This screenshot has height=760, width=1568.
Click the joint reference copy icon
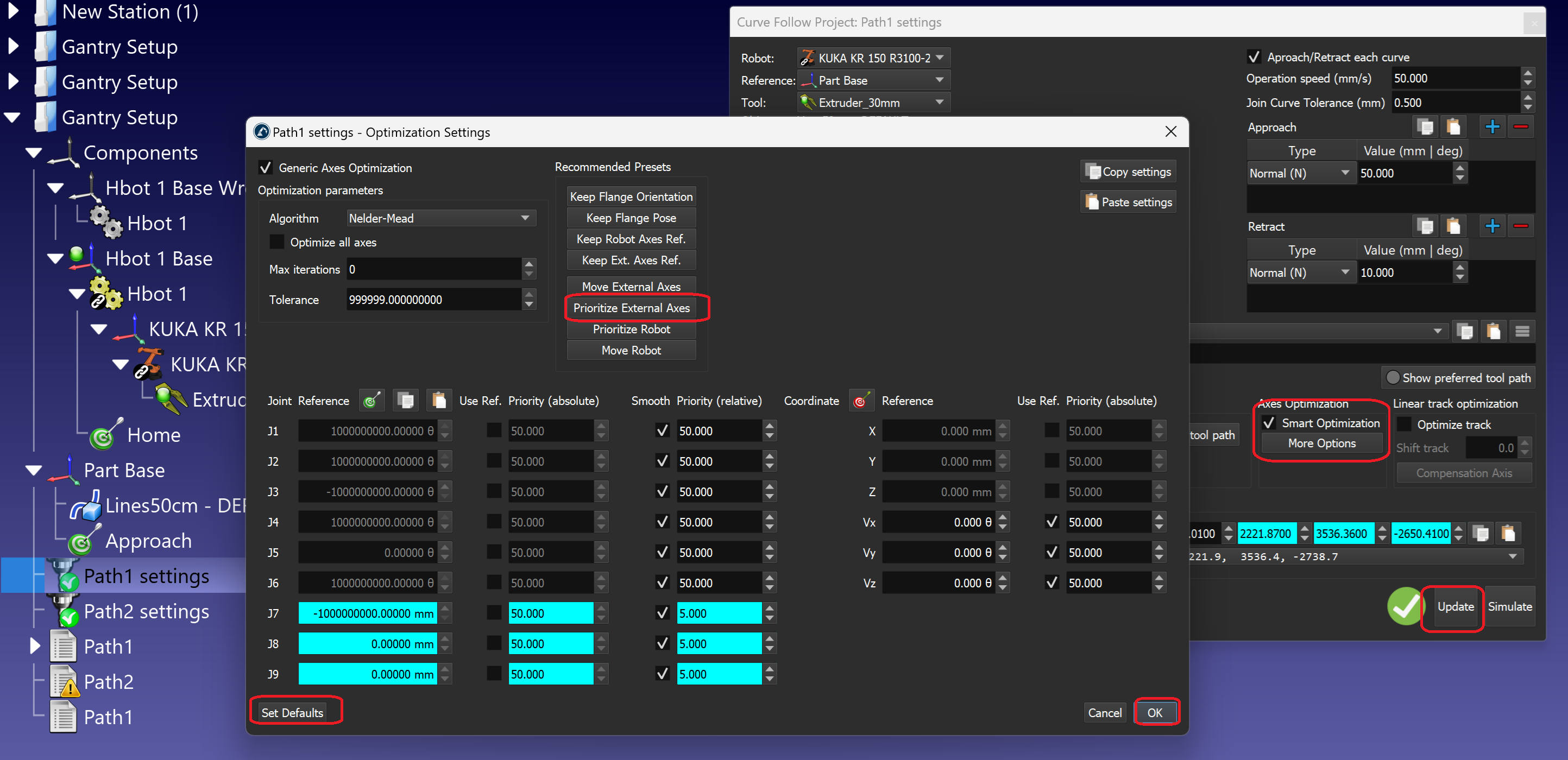[405, 401]
